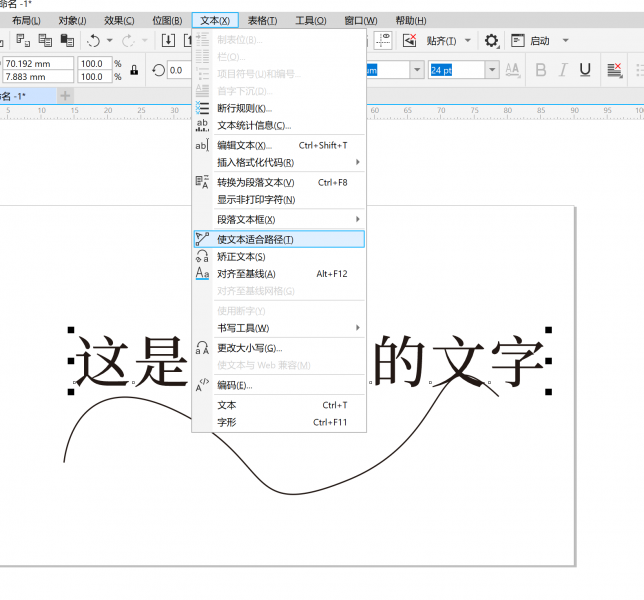Click the Undo arrow icon
This screenshot has height=600, width=644.
point(94,41)
